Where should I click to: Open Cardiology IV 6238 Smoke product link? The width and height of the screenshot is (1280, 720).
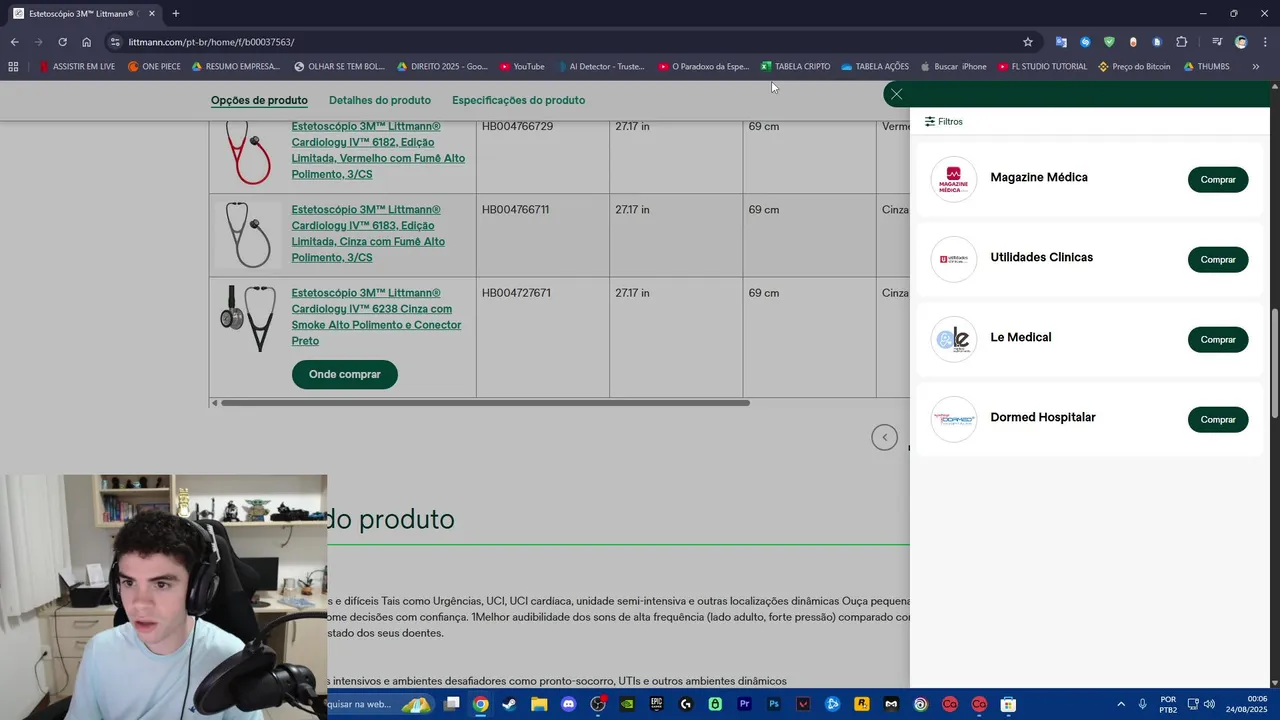(x=376, y=317)
